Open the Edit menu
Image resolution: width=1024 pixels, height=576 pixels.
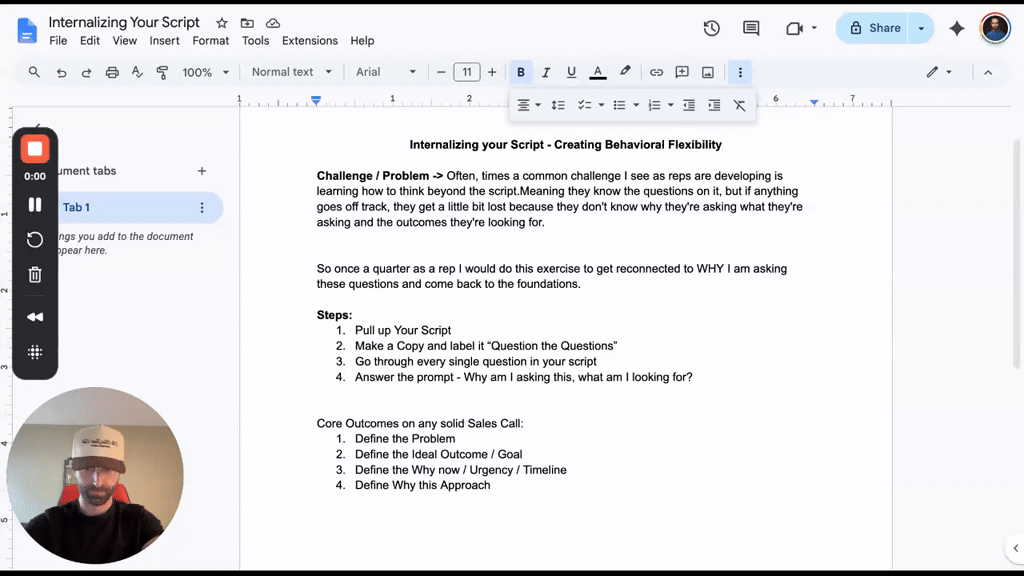pyautogui.click(x=89, y=40)
